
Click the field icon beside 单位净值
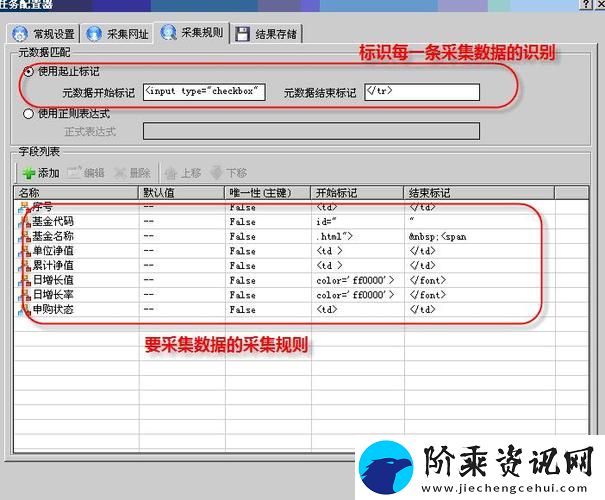(x=24, y=251)
